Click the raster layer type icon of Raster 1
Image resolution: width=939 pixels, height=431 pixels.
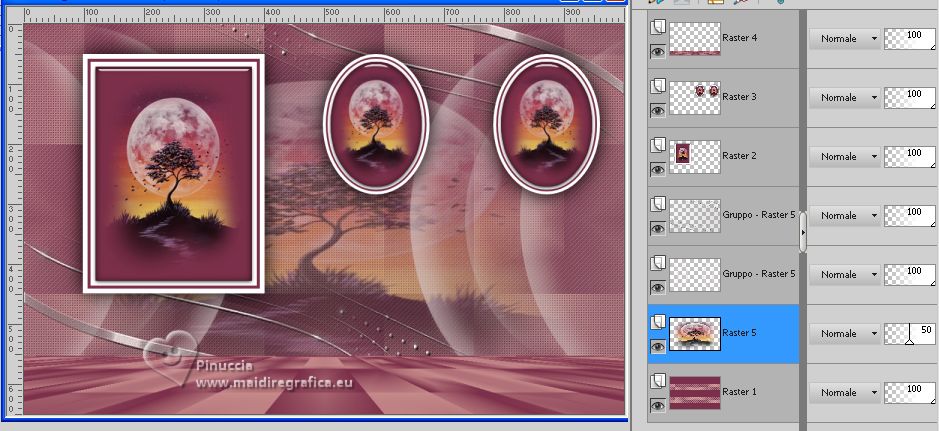pos(658,381)
